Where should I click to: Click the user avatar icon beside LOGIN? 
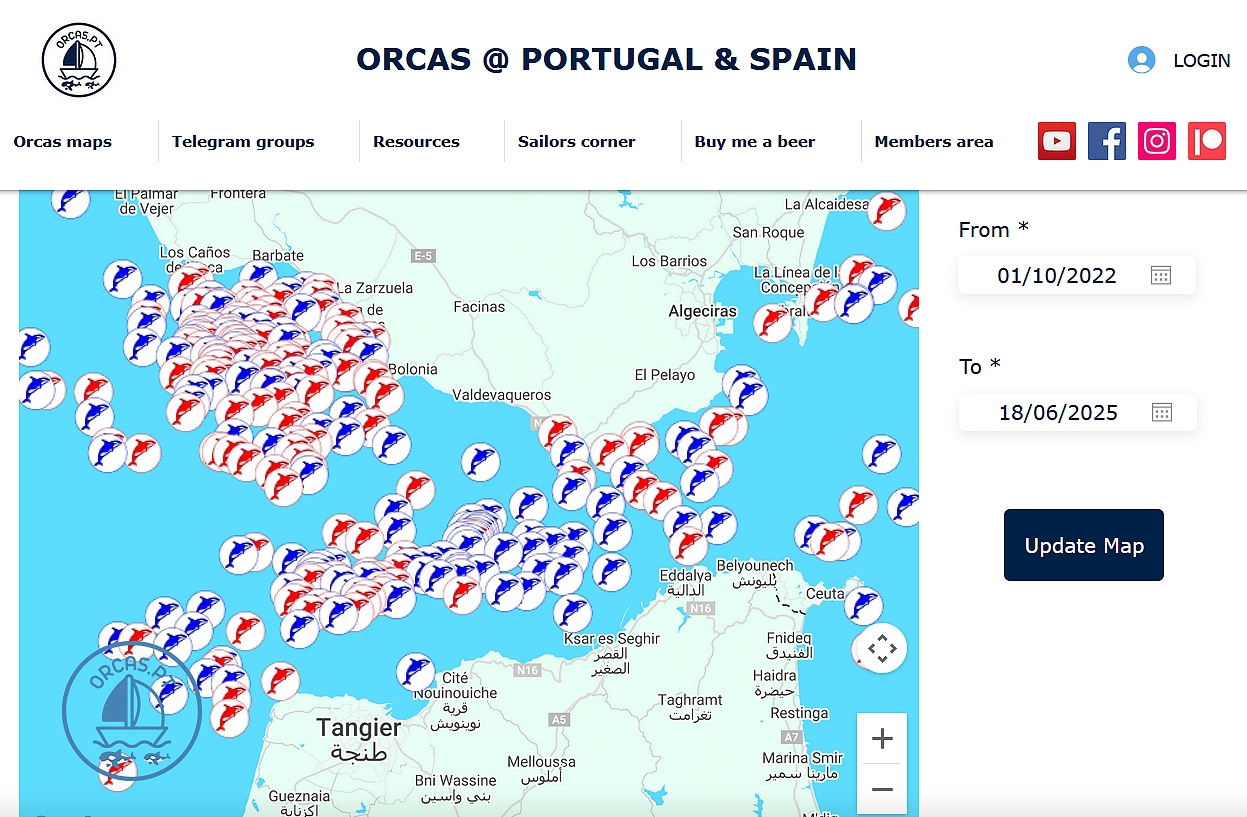(1141, 60)
